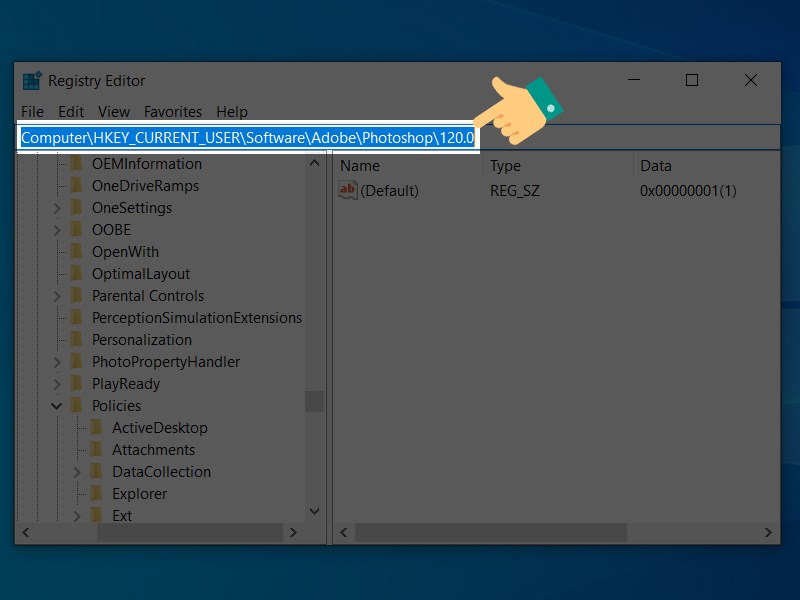Close the Registry Editor window
The image size is (800, 600).
(751, 80)
